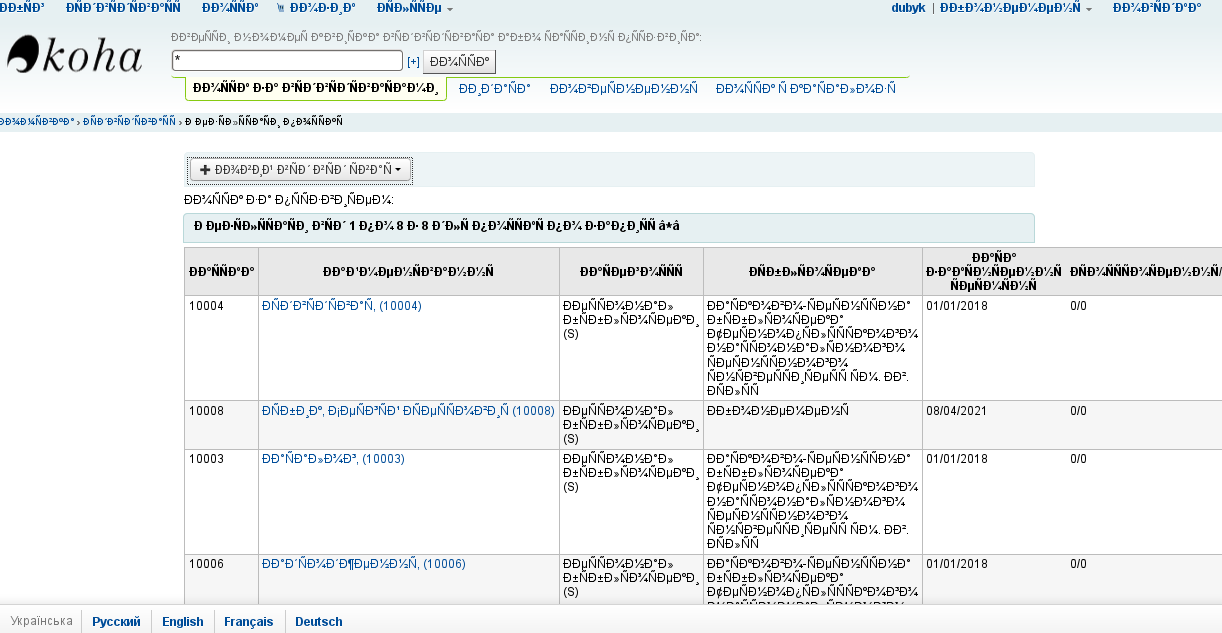This screenshot has height=633, width=1222.
Task: Focus the patron category search field
Action: coord(287,61)
